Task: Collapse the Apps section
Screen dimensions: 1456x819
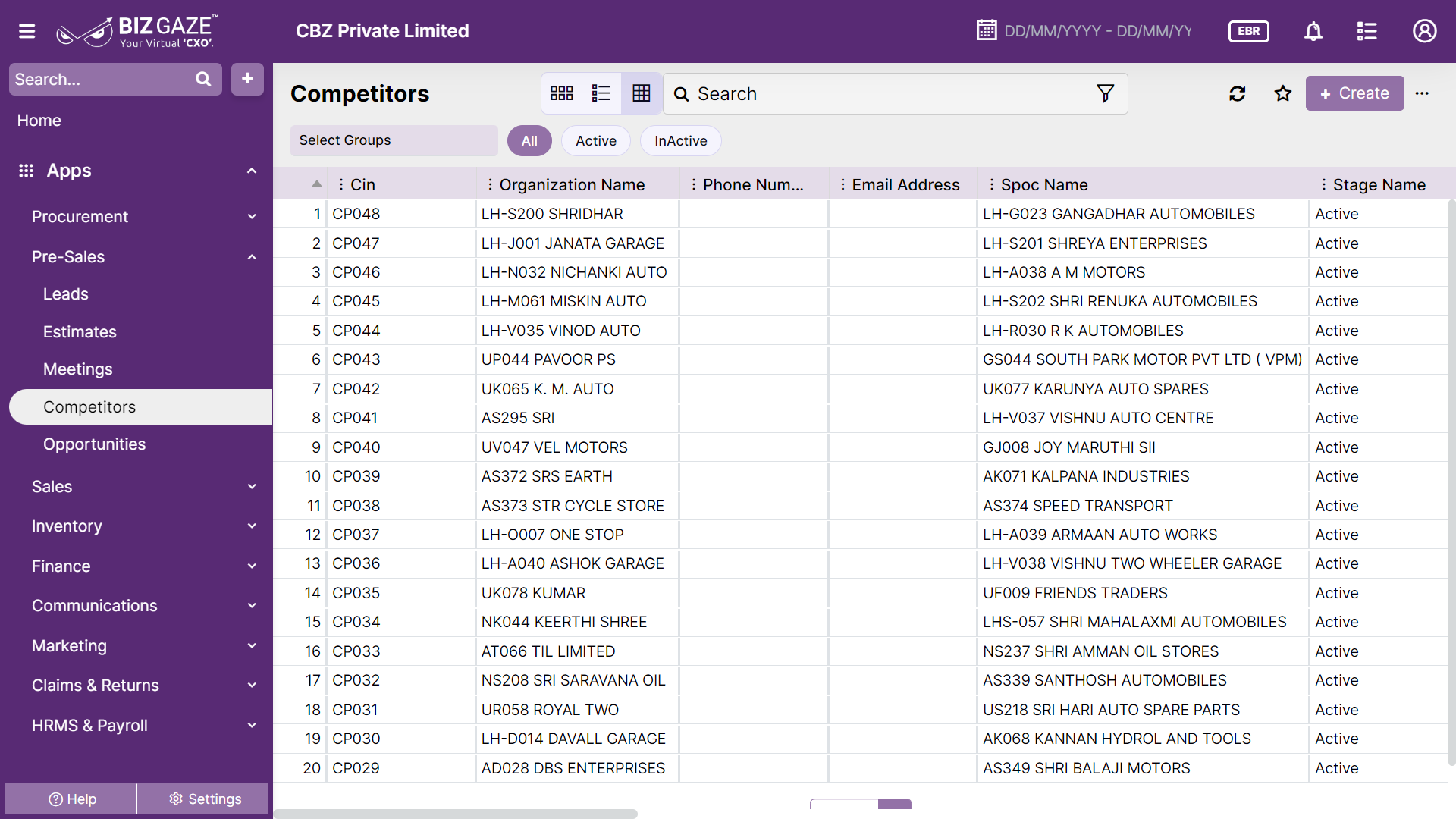Action: 252,171
